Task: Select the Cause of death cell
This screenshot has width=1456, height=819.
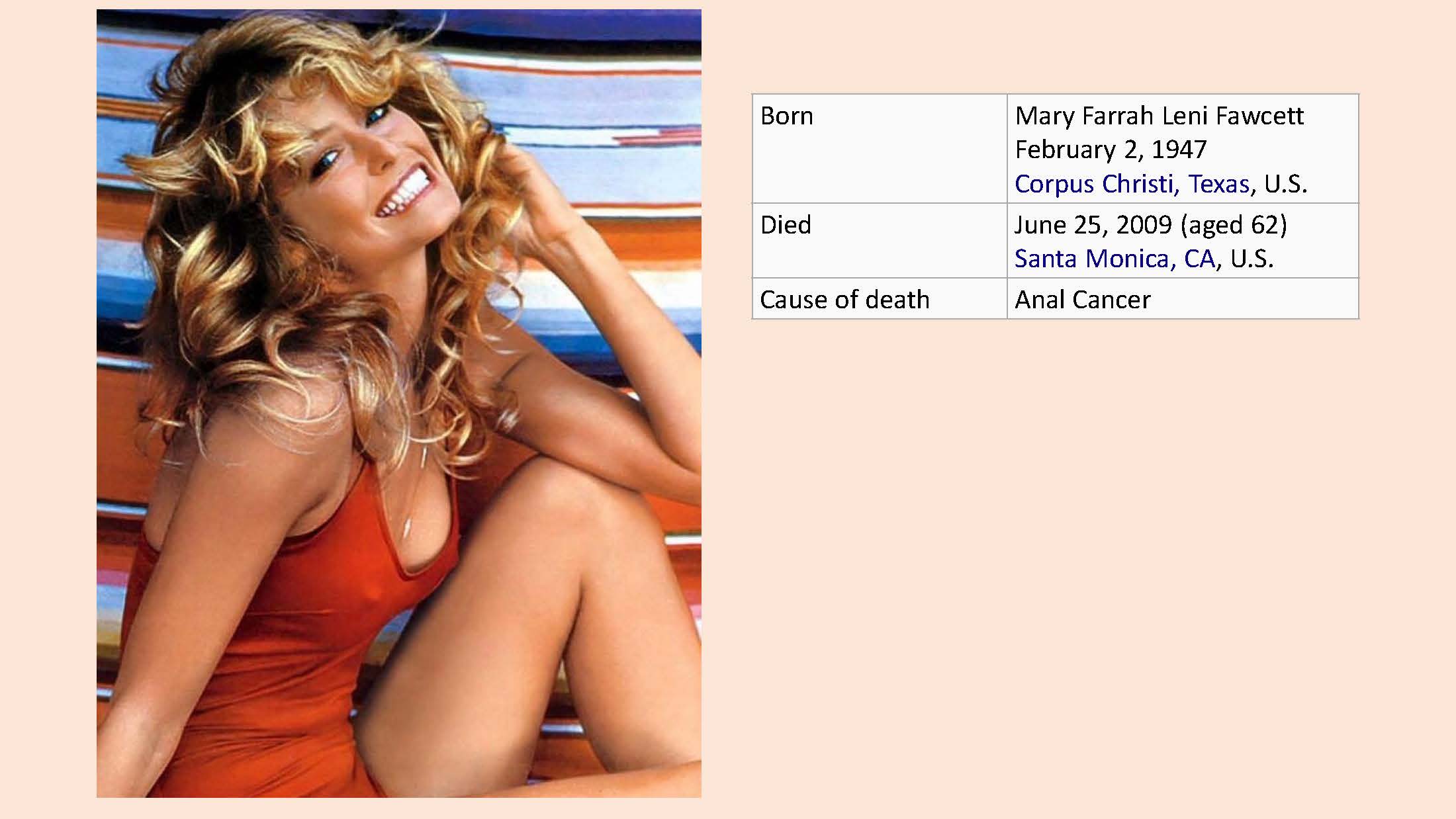Action: pyautogui.click(x=844, y=300)
